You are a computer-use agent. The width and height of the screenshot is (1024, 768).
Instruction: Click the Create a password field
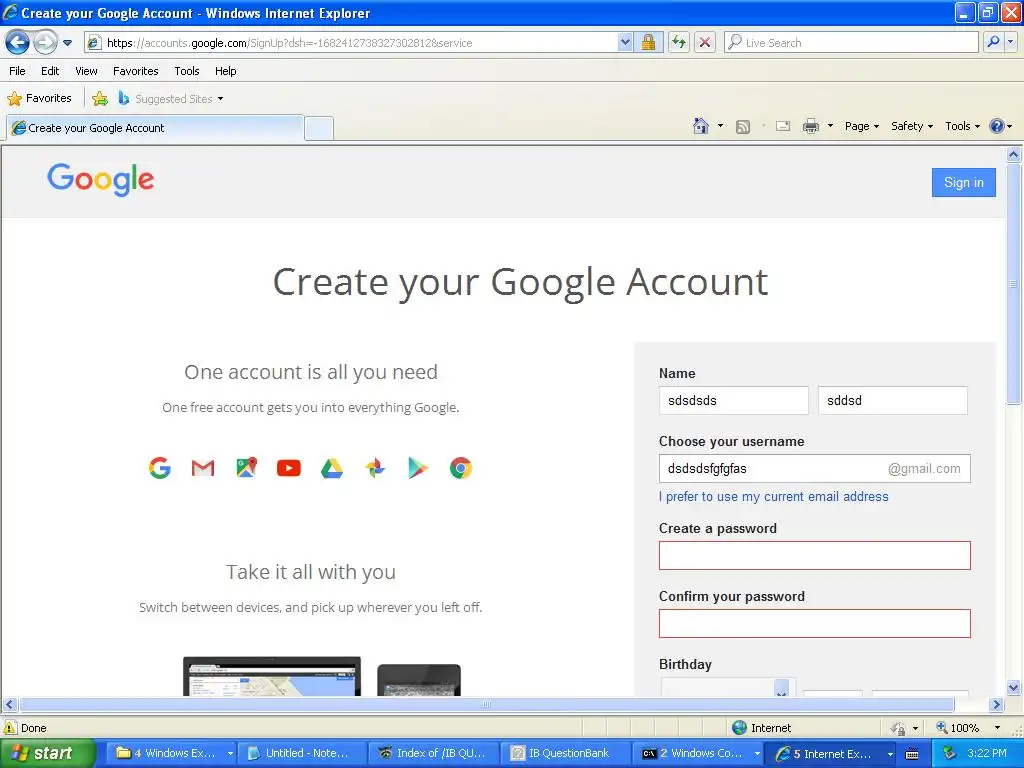[814, 556]
